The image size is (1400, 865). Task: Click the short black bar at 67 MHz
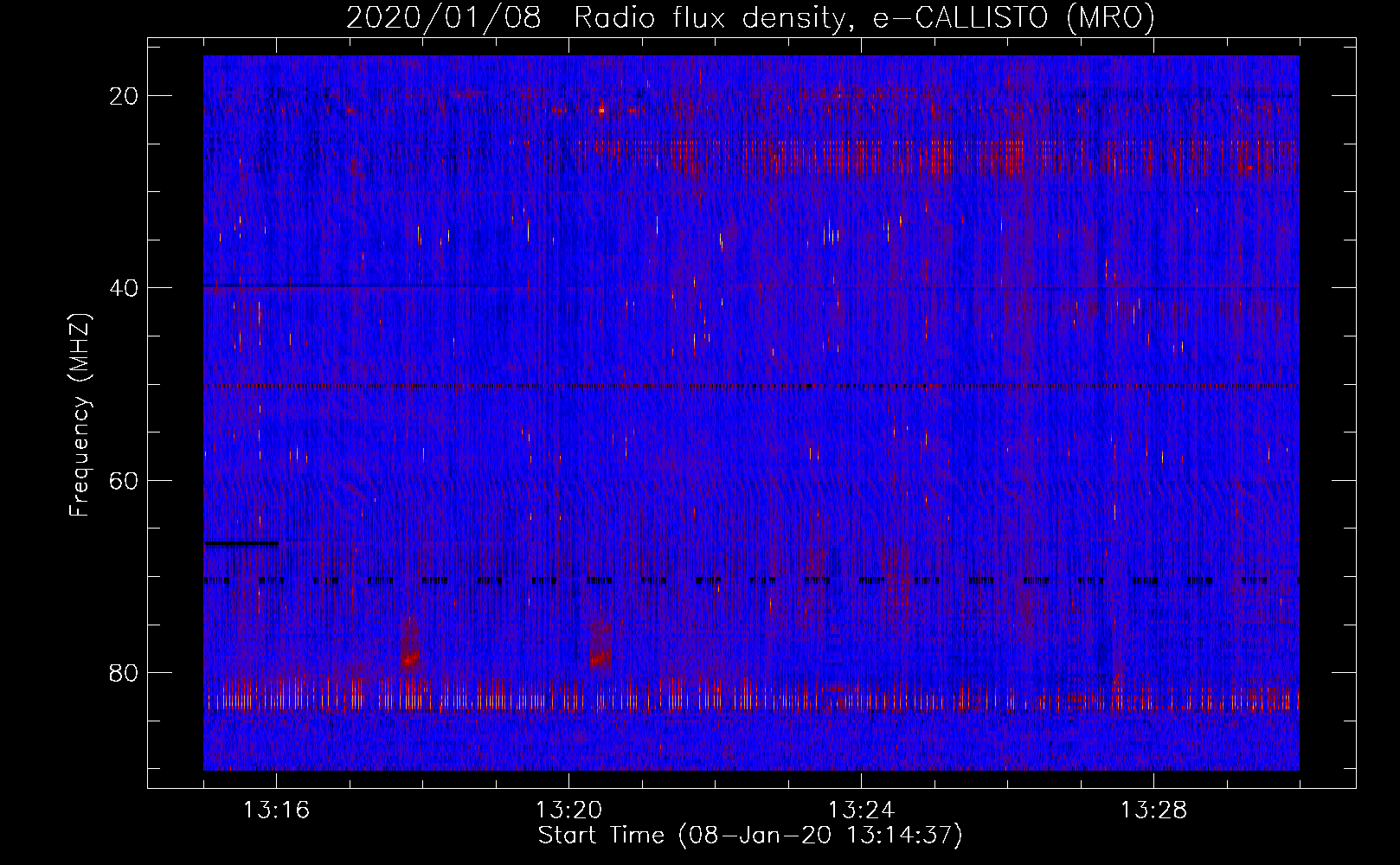tap(241, 543)
